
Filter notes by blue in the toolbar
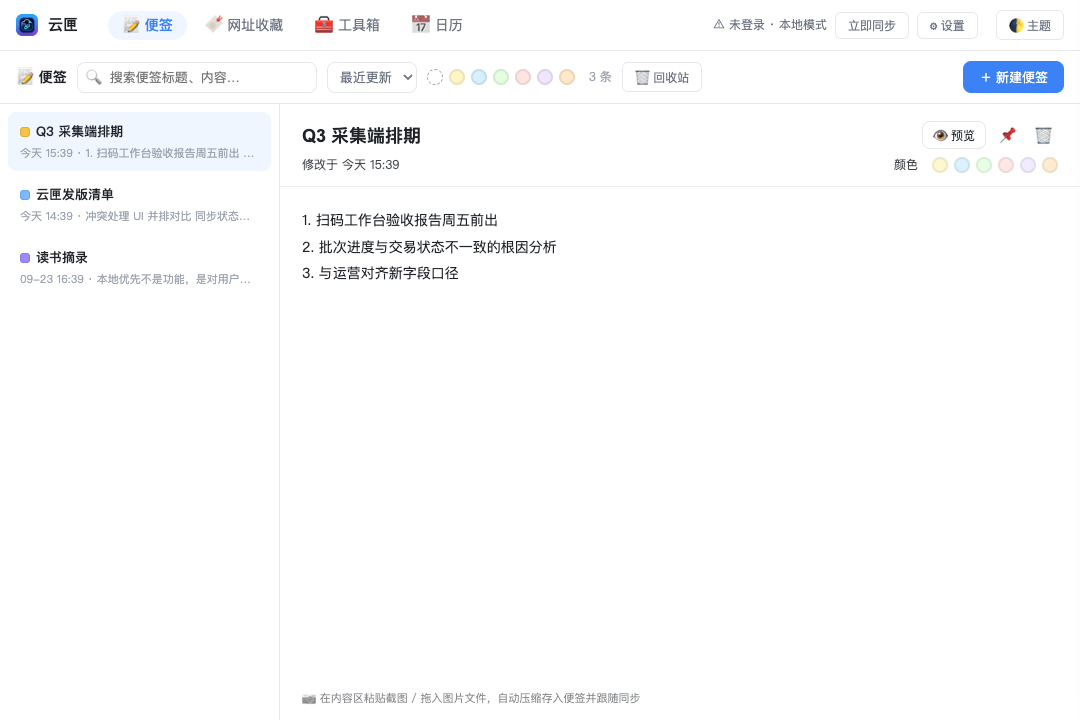coord(479,77)
